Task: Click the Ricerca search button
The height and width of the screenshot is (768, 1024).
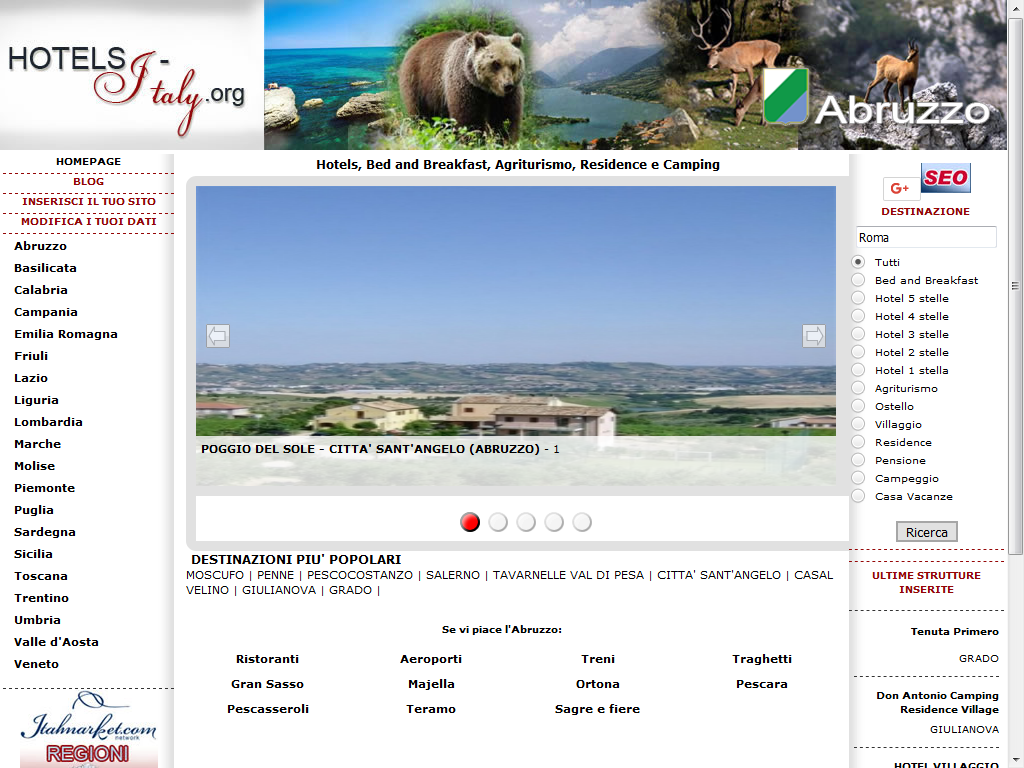Action: [x=926, y=532]
